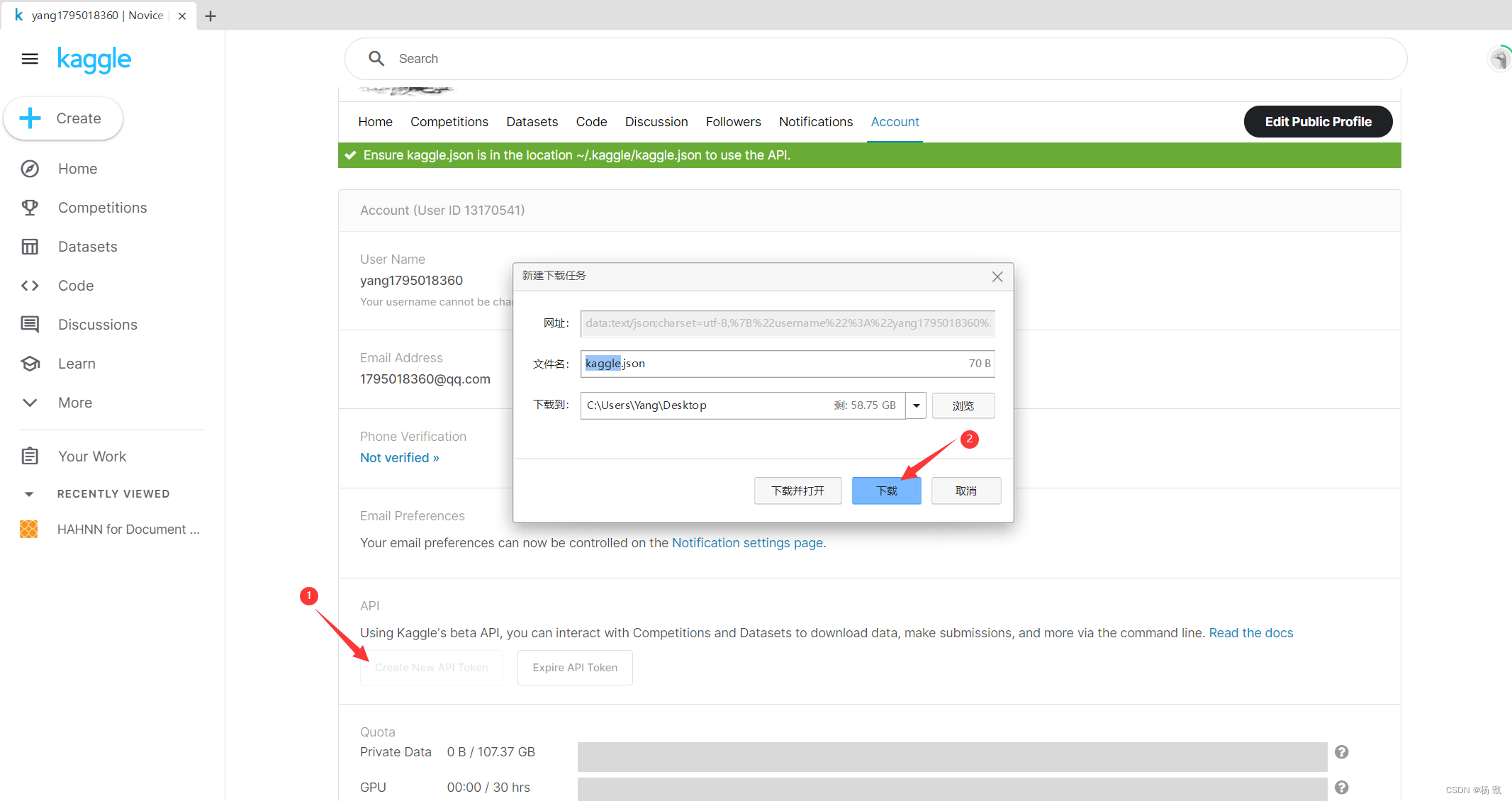Open the hamburger menu icon
This screenshot has height=801, width=1512.
(30, 59)
